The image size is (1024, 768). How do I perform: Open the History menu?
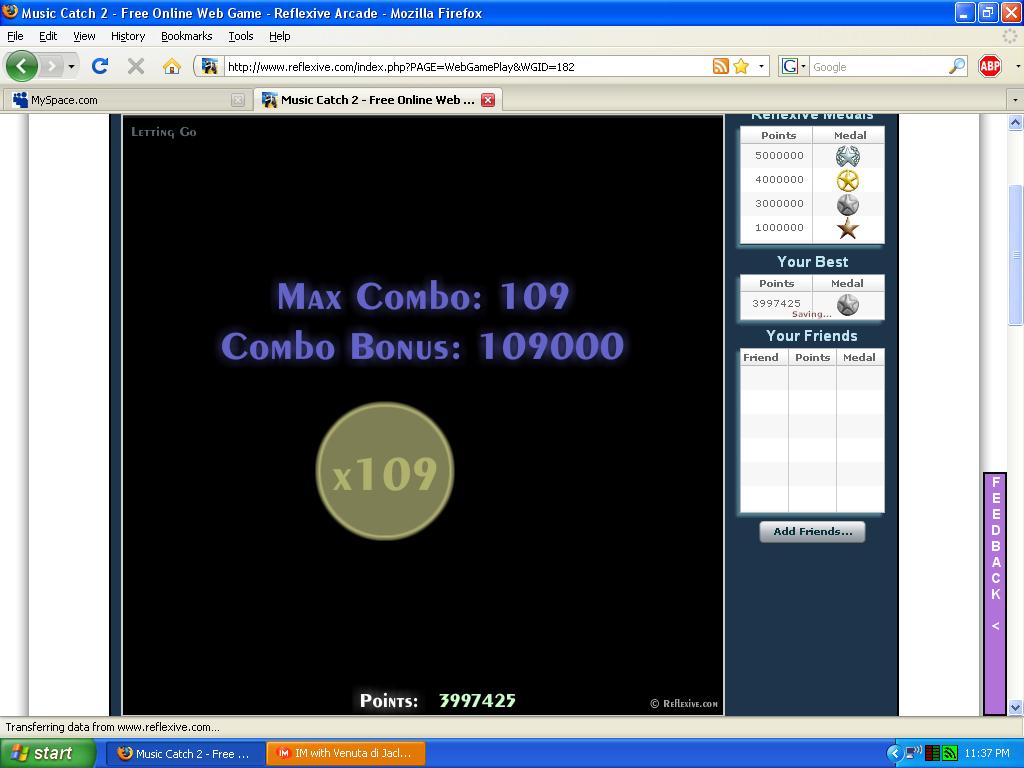128,36
